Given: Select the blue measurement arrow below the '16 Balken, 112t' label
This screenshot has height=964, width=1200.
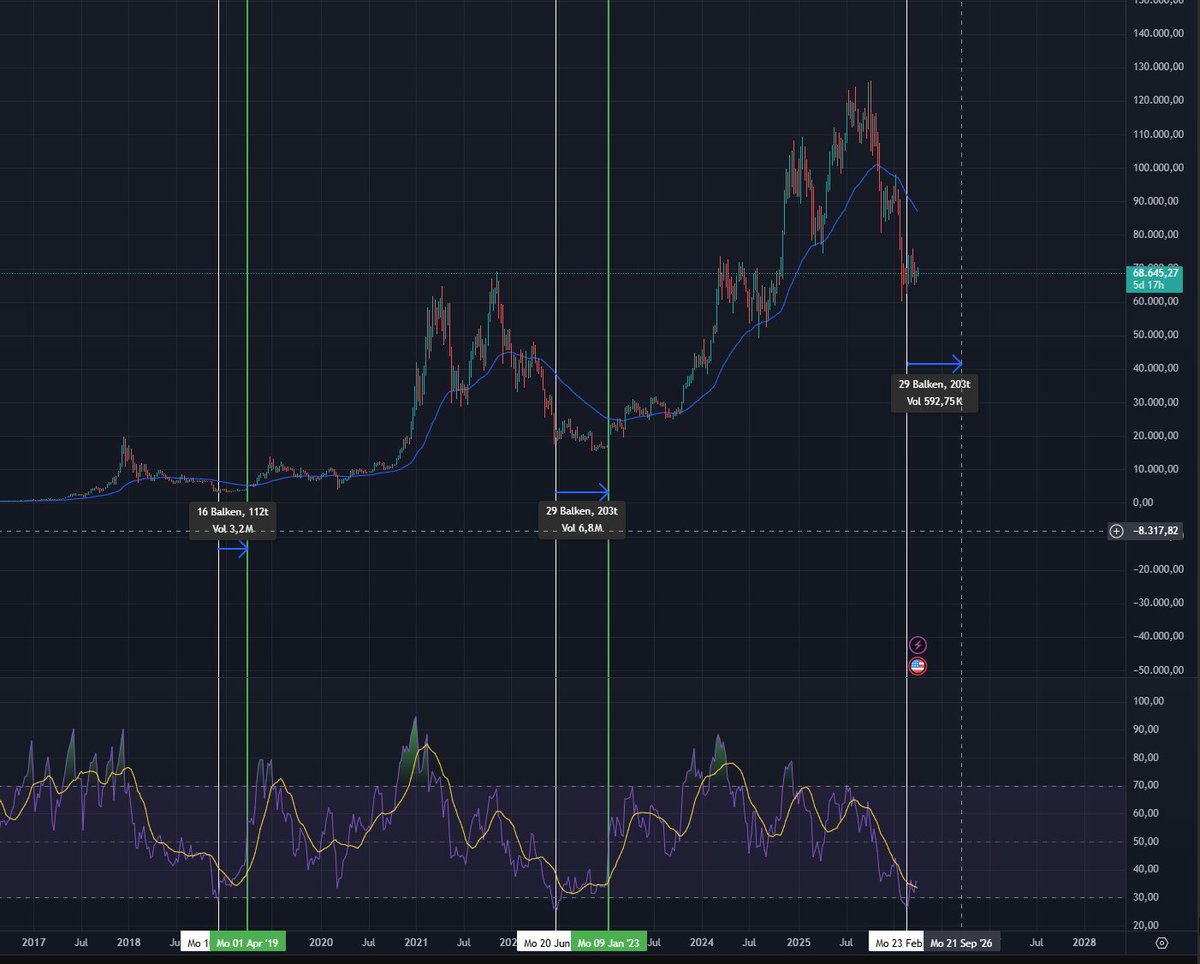Looking at the screenshot, I should [232, 548].
